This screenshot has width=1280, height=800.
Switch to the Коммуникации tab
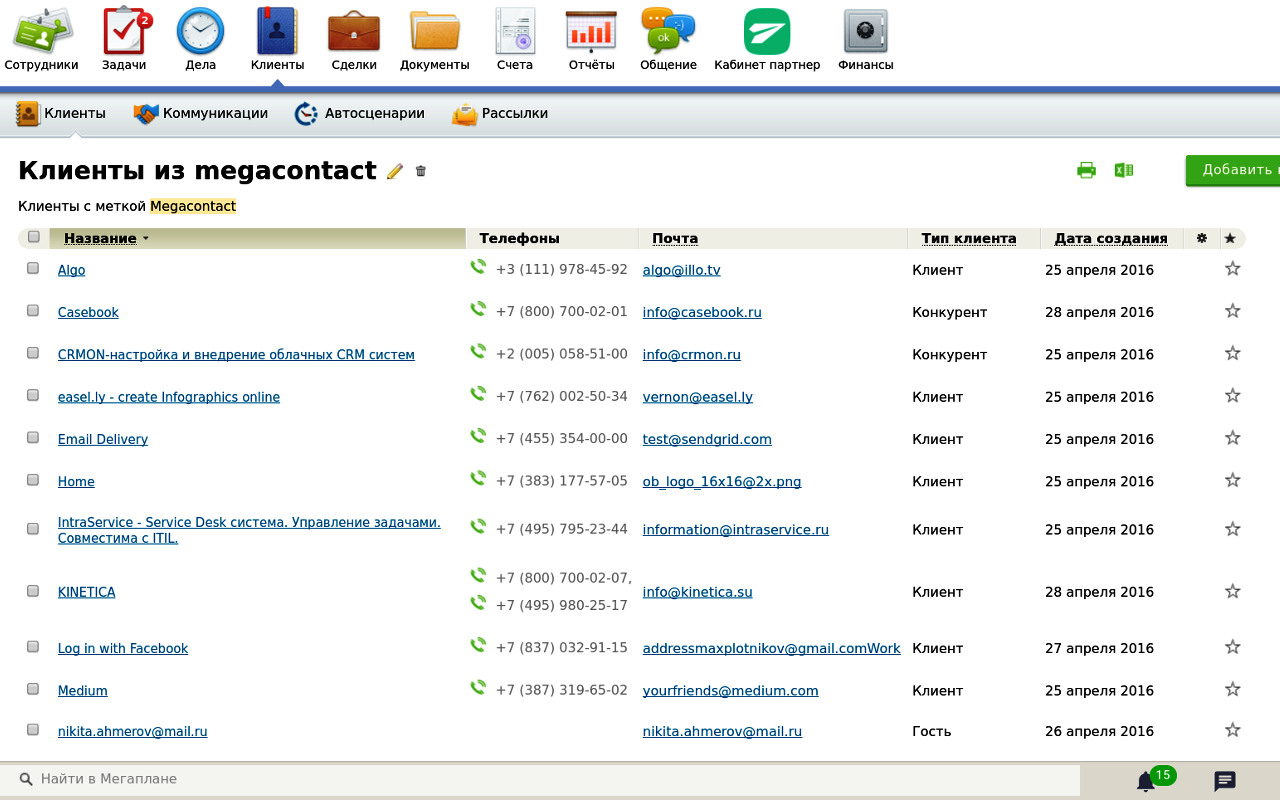(x=201, y=114)
